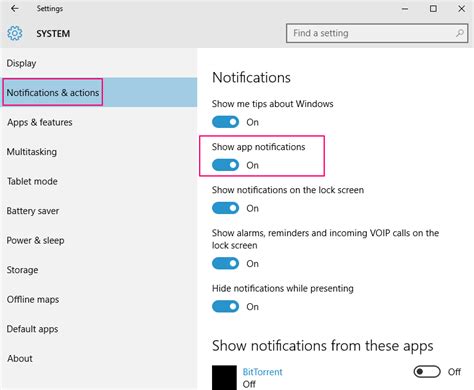474x390 pixels.
Task: Open Power & sleep settings
Action: (99, 240)
